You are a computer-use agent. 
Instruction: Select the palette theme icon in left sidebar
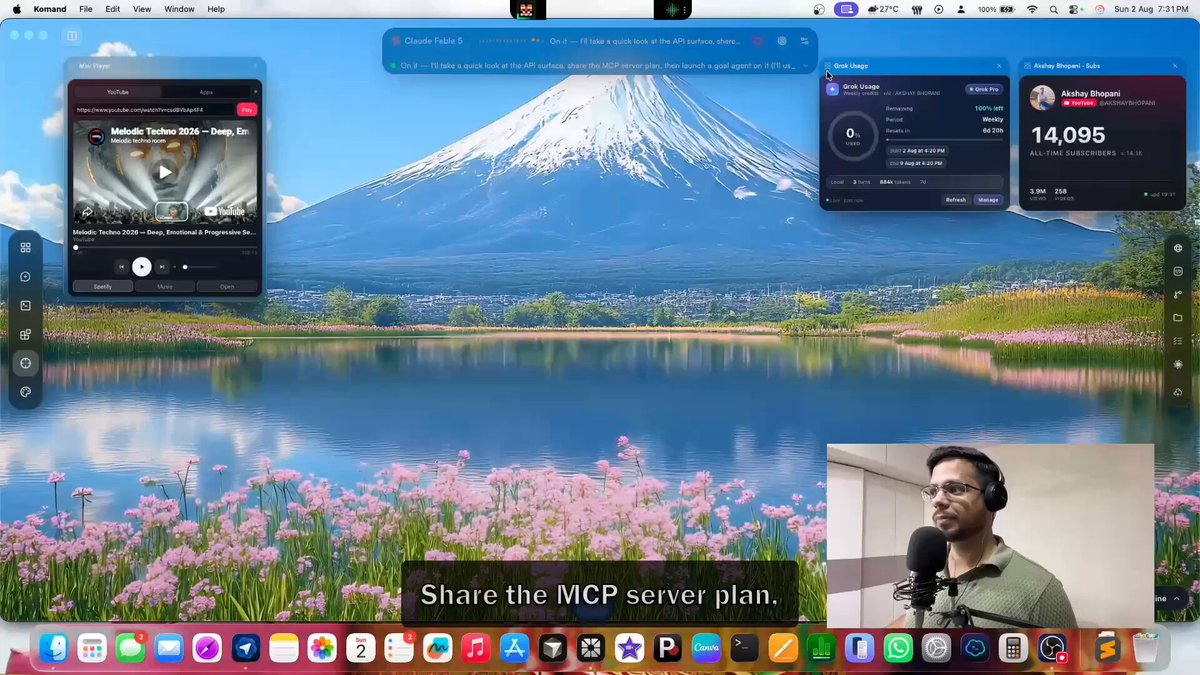(26, 392)
